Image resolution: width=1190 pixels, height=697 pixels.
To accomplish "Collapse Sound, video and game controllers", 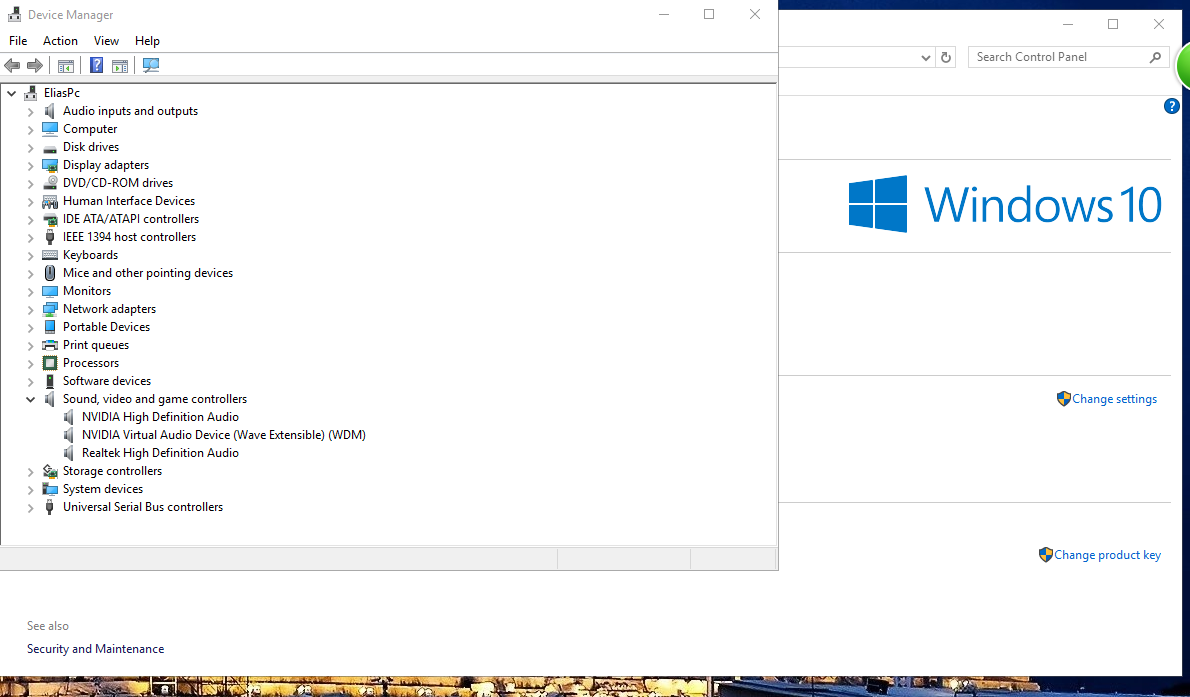I will pos(30,399).
